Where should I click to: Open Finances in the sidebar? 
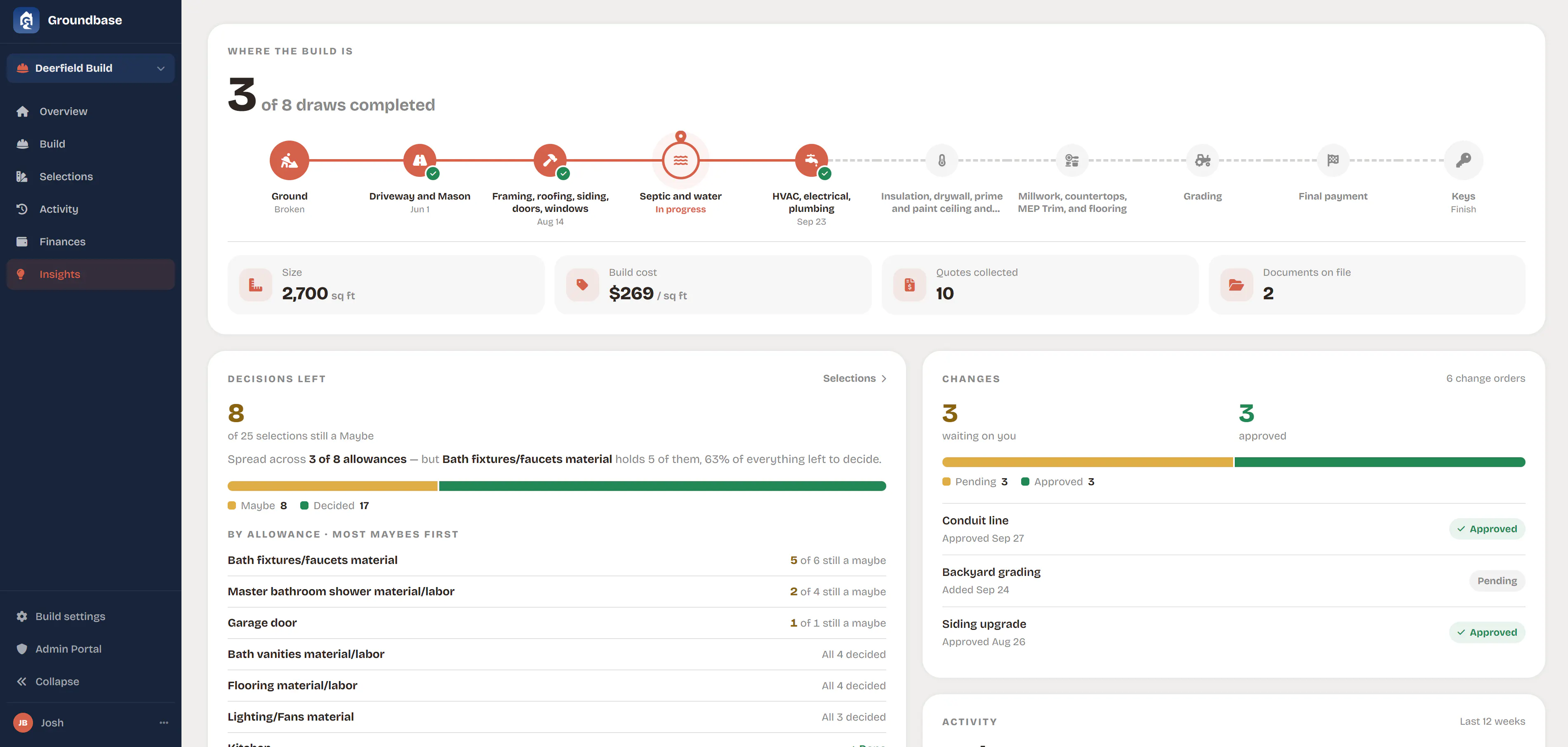[91, 242]
